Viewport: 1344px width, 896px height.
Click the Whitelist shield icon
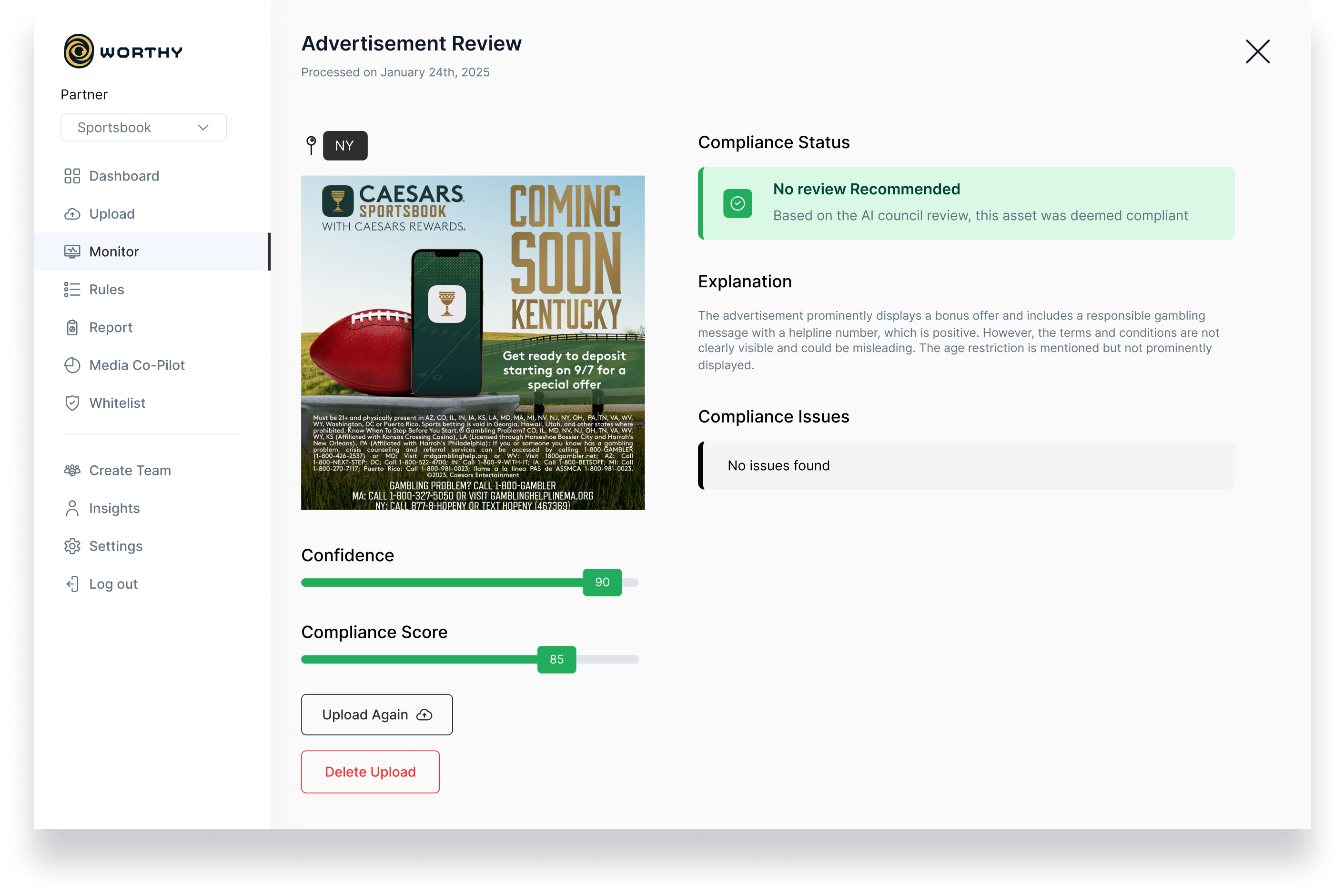(72, 403)
